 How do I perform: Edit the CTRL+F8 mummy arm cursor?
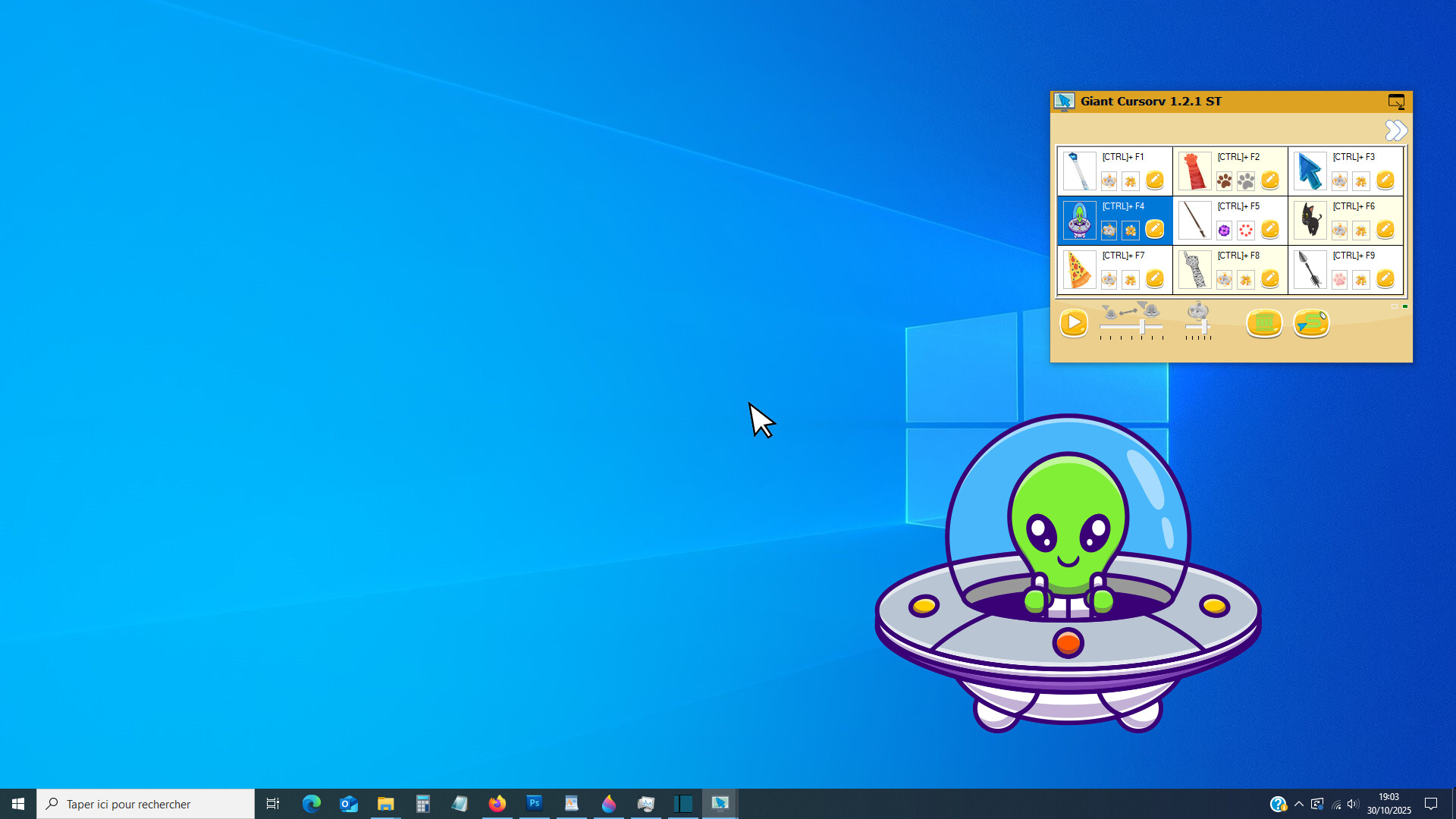tap(1269, 279)
